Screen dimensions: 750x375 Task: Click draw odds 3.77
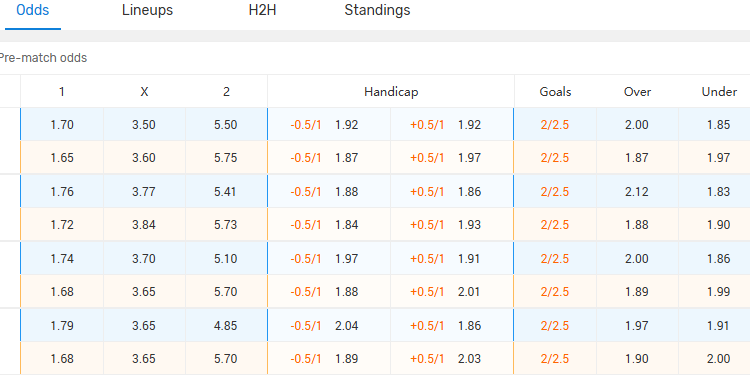click(x=144, y=192)
